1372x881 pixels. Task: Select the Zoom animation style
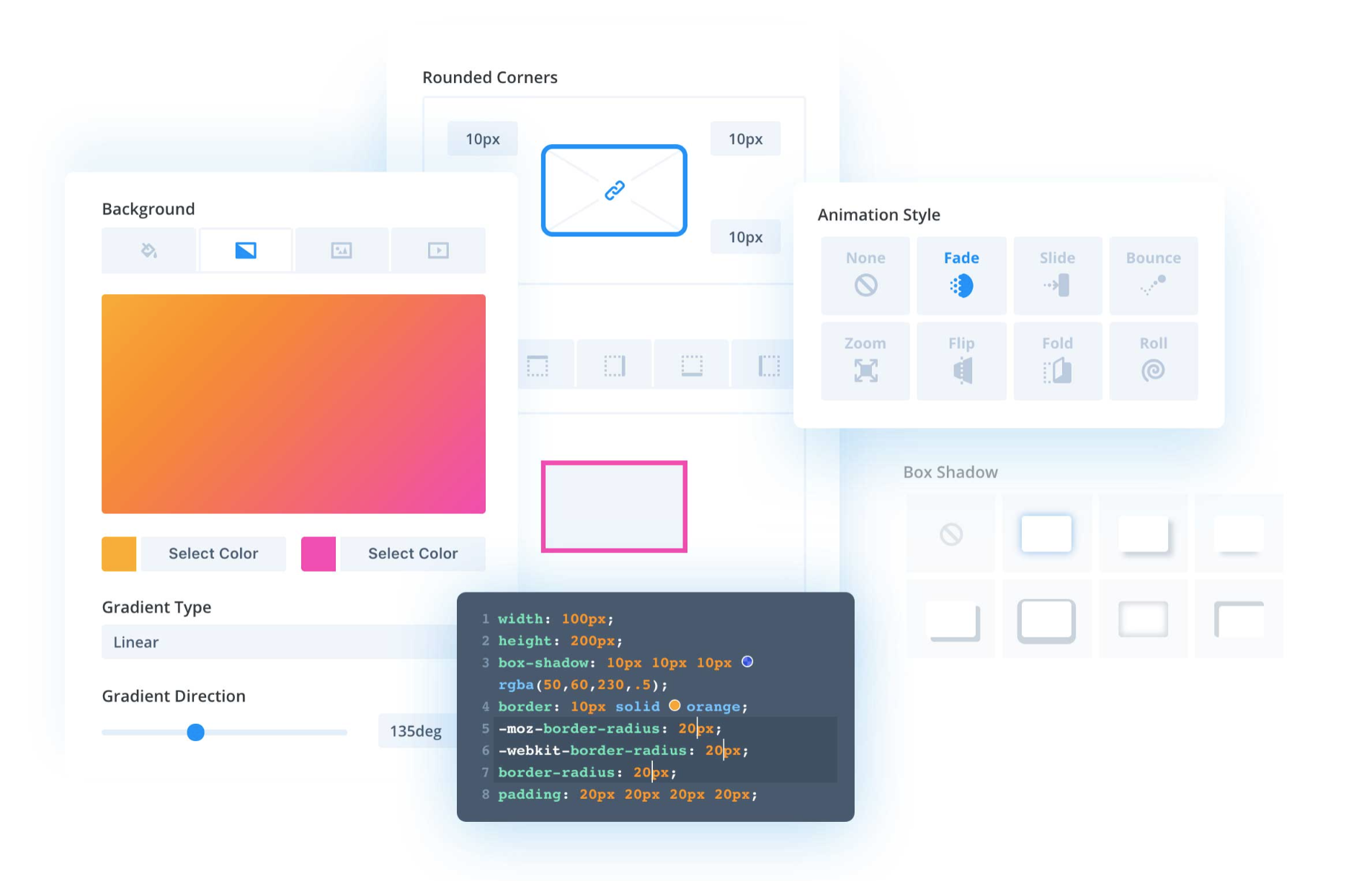pyautogui.click(x=865, y=360)
